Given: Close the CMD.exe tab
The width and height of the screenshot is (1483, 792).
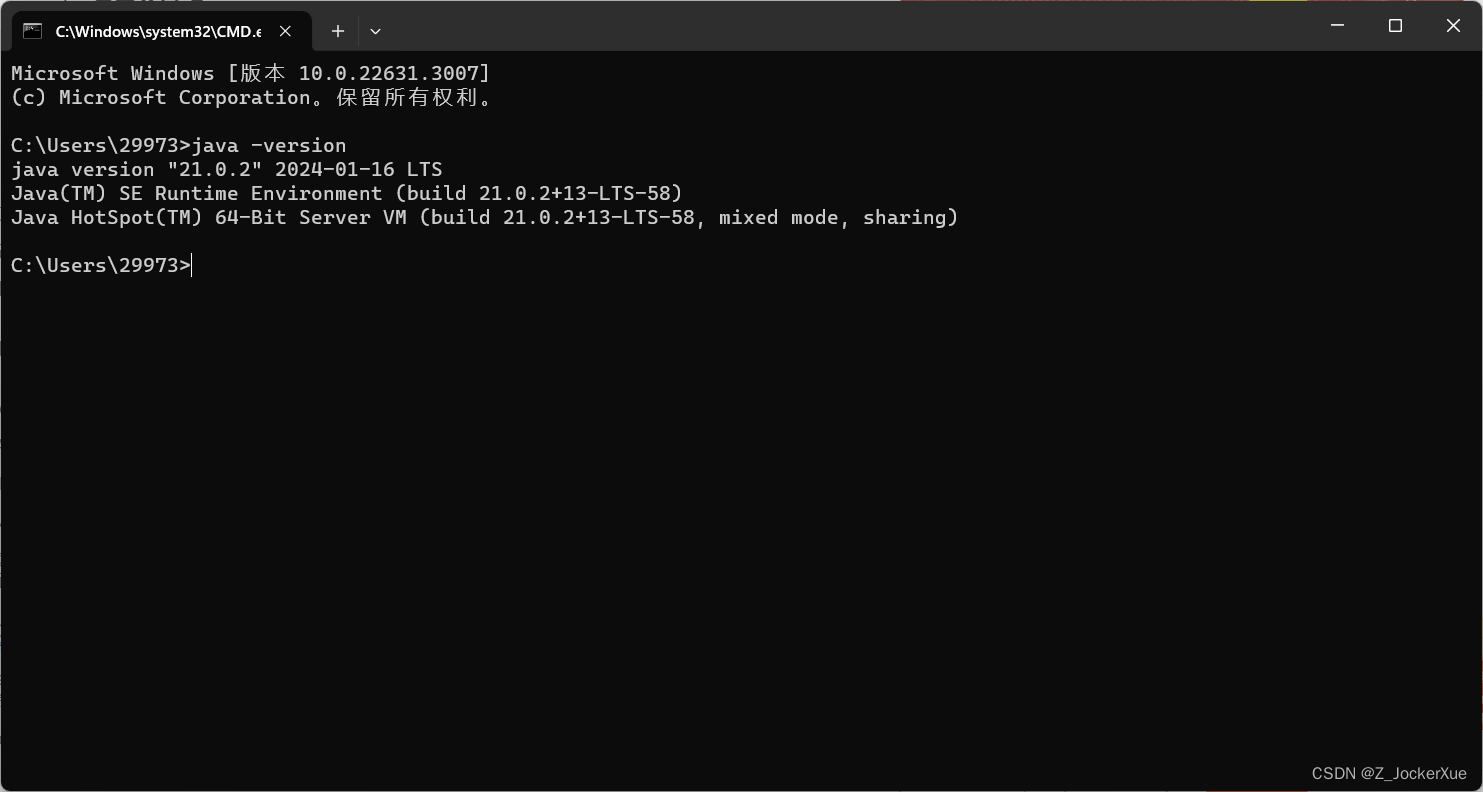Looking at the screenshot, I should [285, 31].
